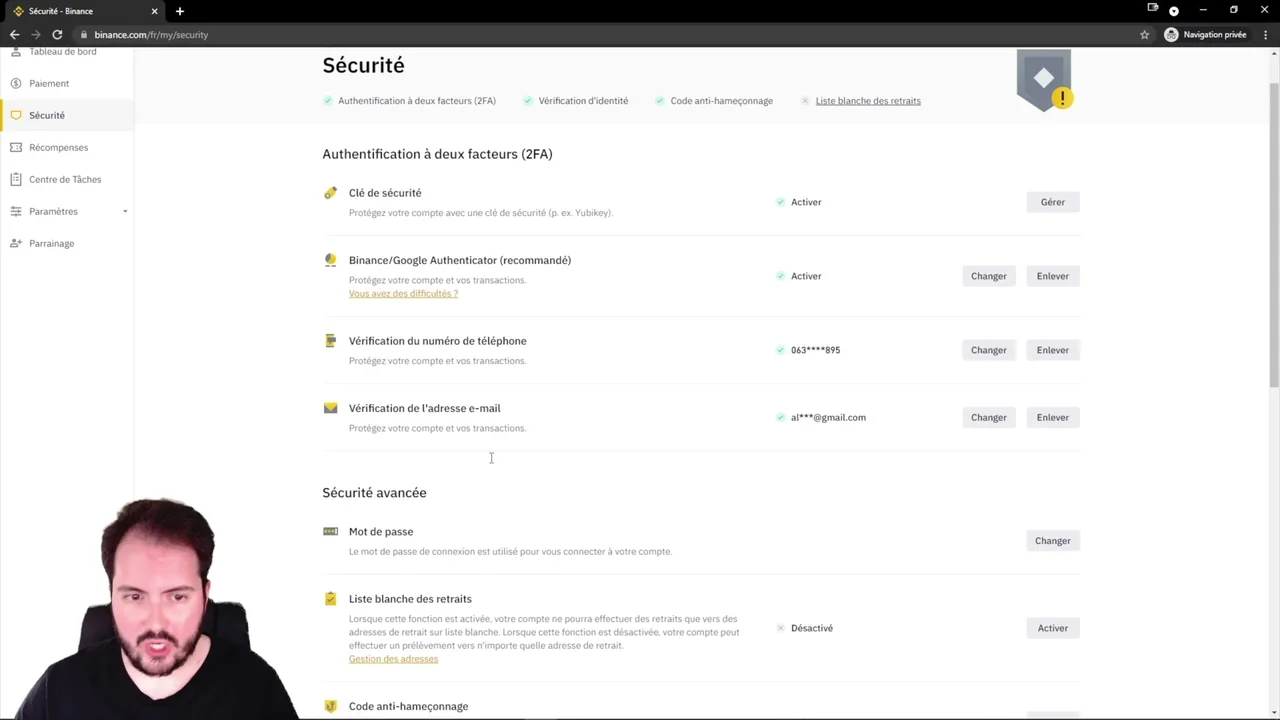
Task: Go to Centre de Tâches
Action: tap(66, 179)
